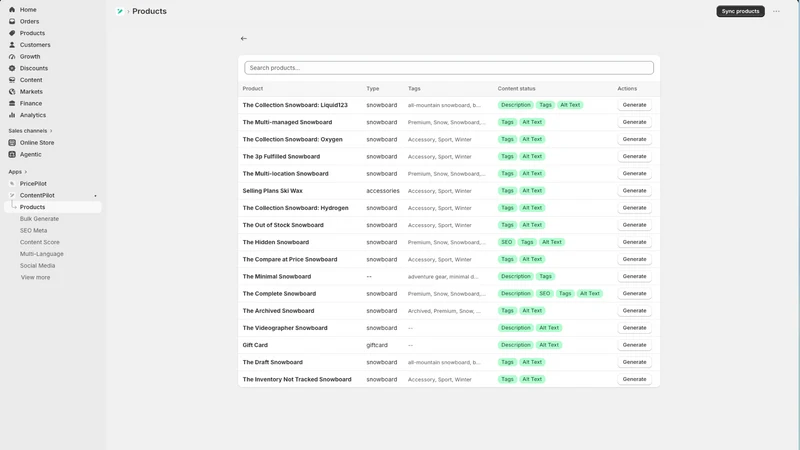Click the Products tag icon in the sidebar
The image size is (800, 450).
click(12, 33)
